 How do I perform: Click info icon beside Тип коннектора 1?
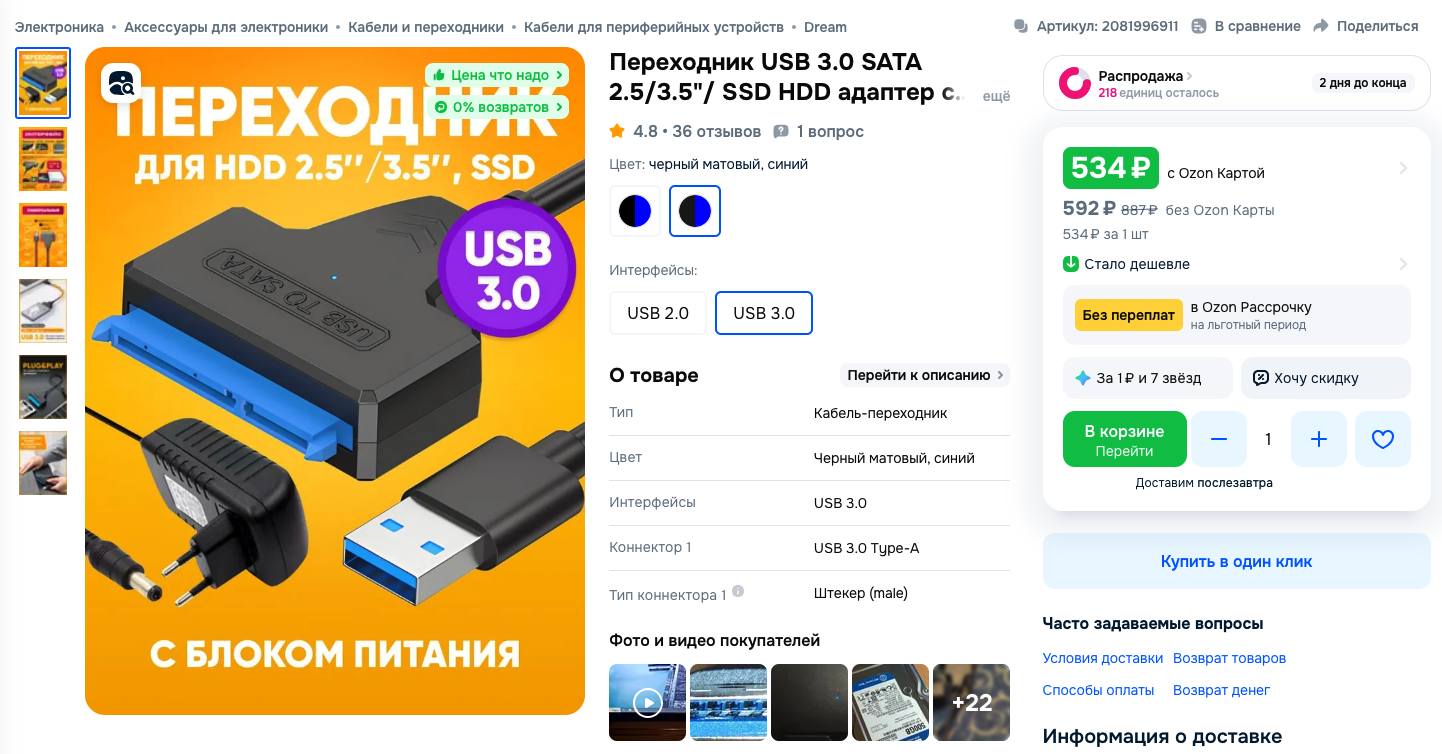738,592
